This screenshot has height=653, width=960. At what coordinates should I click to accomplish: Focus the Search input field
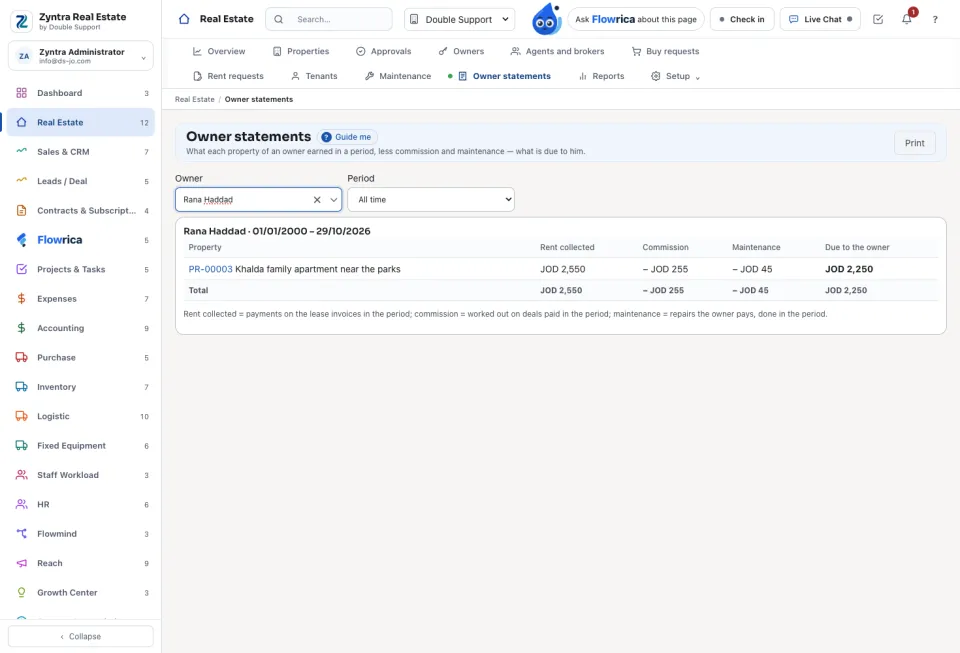(329, 20)
